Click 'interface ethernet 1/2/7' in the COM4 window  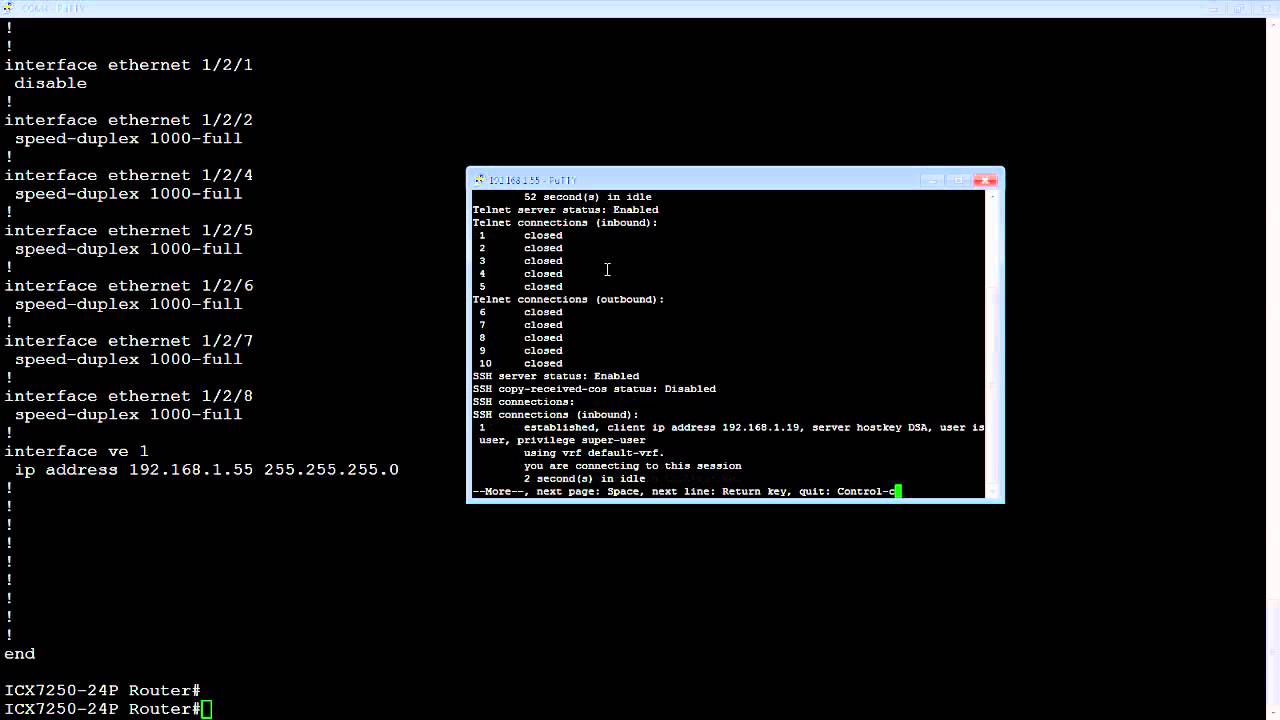[x=129, y=341]
